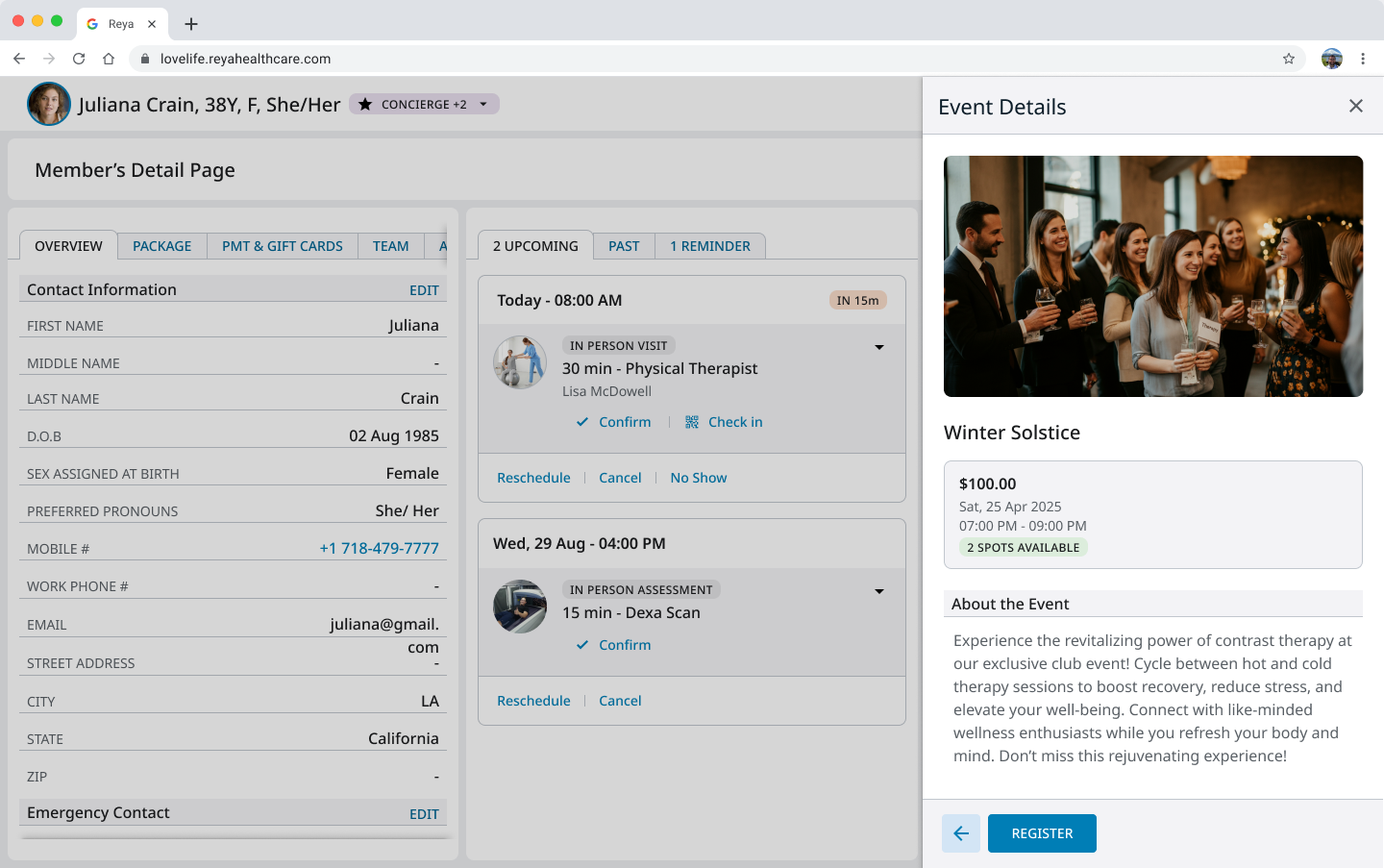The width and height of the screenshot is (1384, 868).
Task: Expand the Physical Therapist visit options arrow
Action: click(x=878, y=347)
